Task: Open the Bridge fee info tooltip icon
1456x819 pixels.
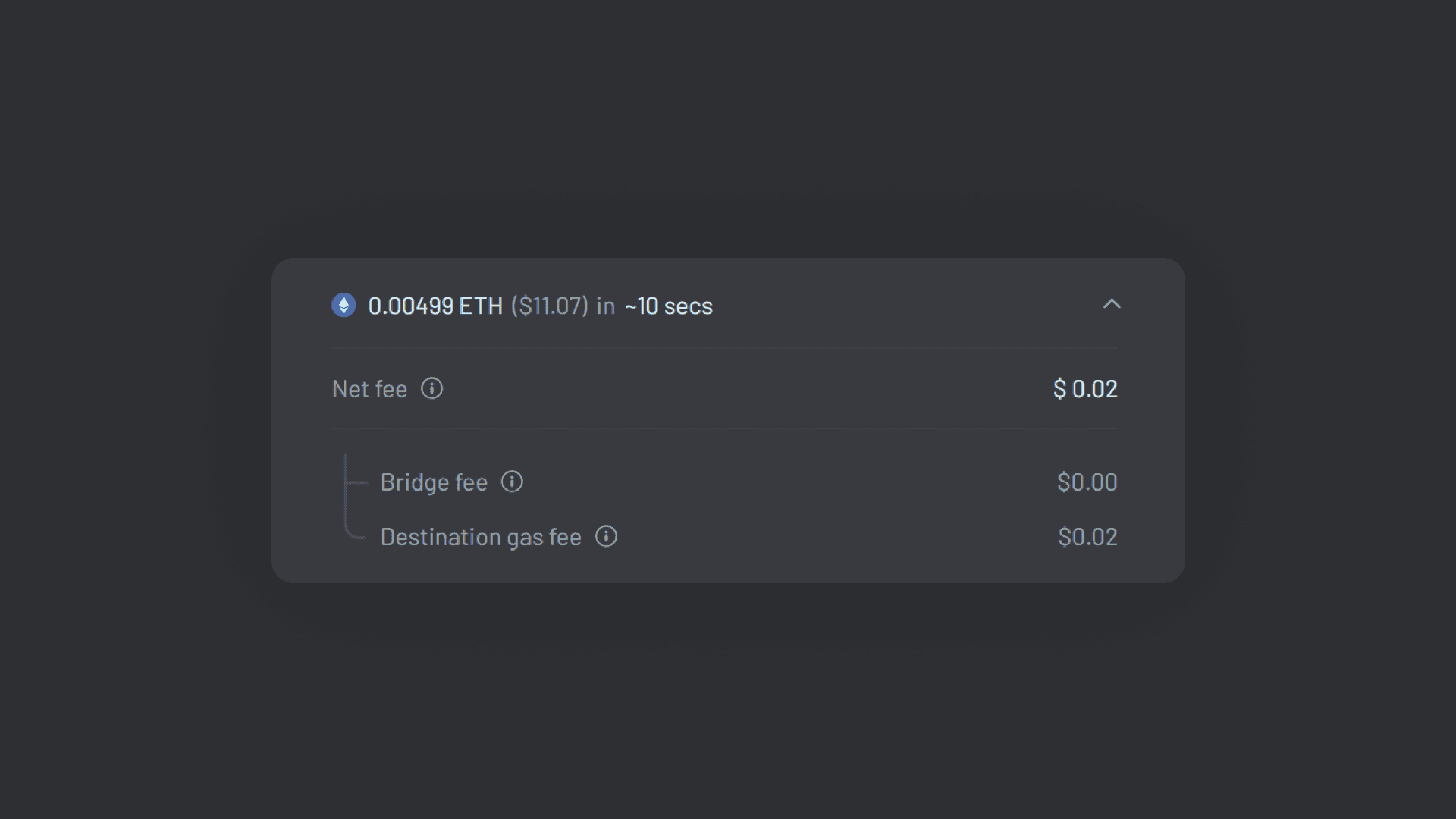Action: [512, 482]
